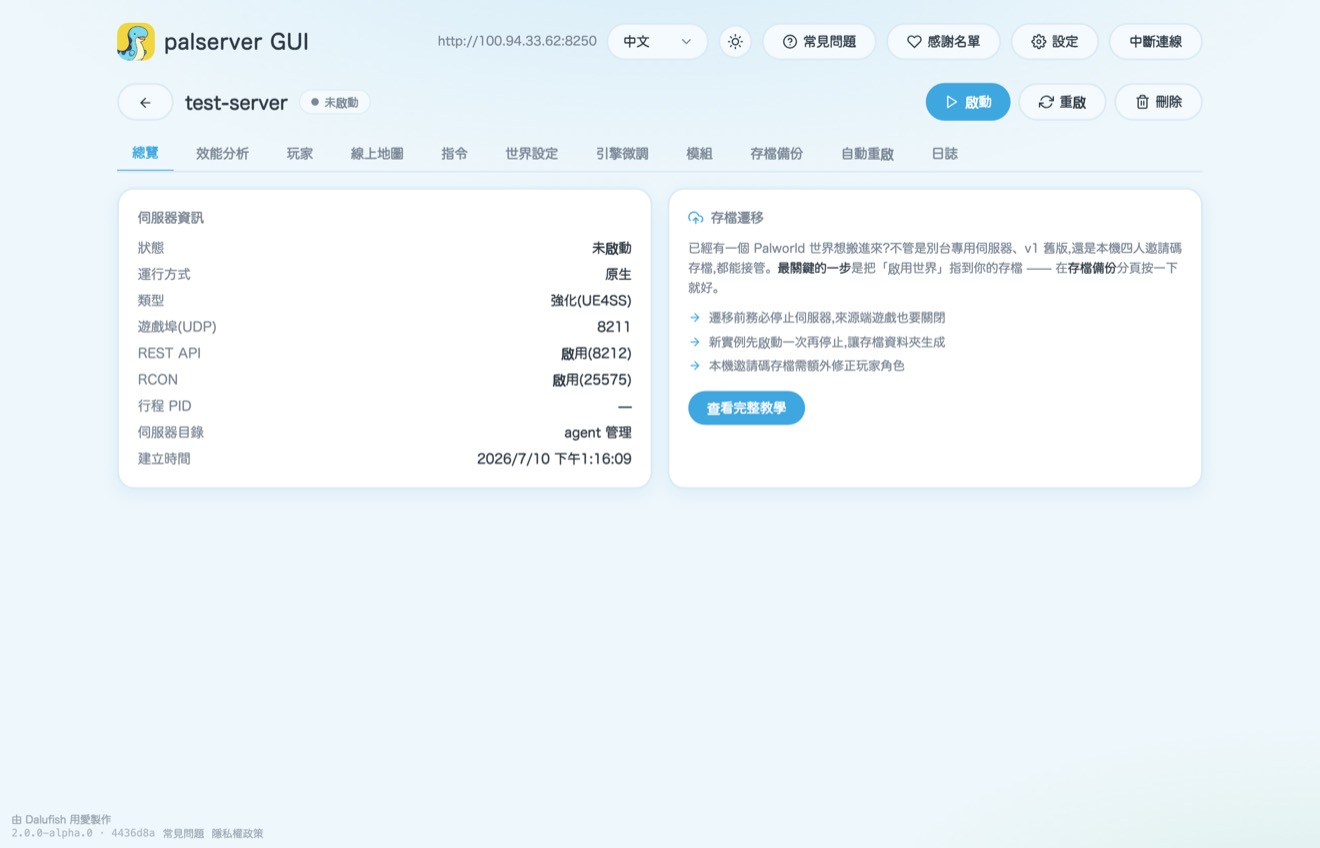Click the 運行方式 value 原生
Image resolution: width=1320 pixels, height=848 pixels.
(618, 274)
